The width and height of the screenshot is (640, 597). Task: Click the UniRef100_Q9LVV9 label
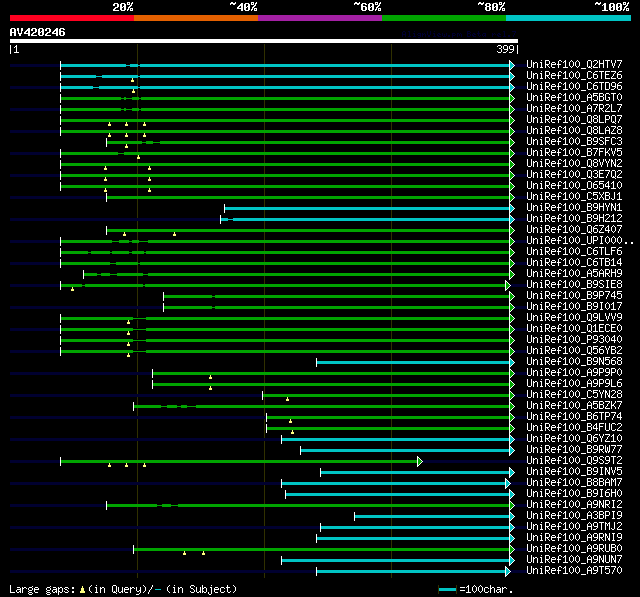coord(574,318)
